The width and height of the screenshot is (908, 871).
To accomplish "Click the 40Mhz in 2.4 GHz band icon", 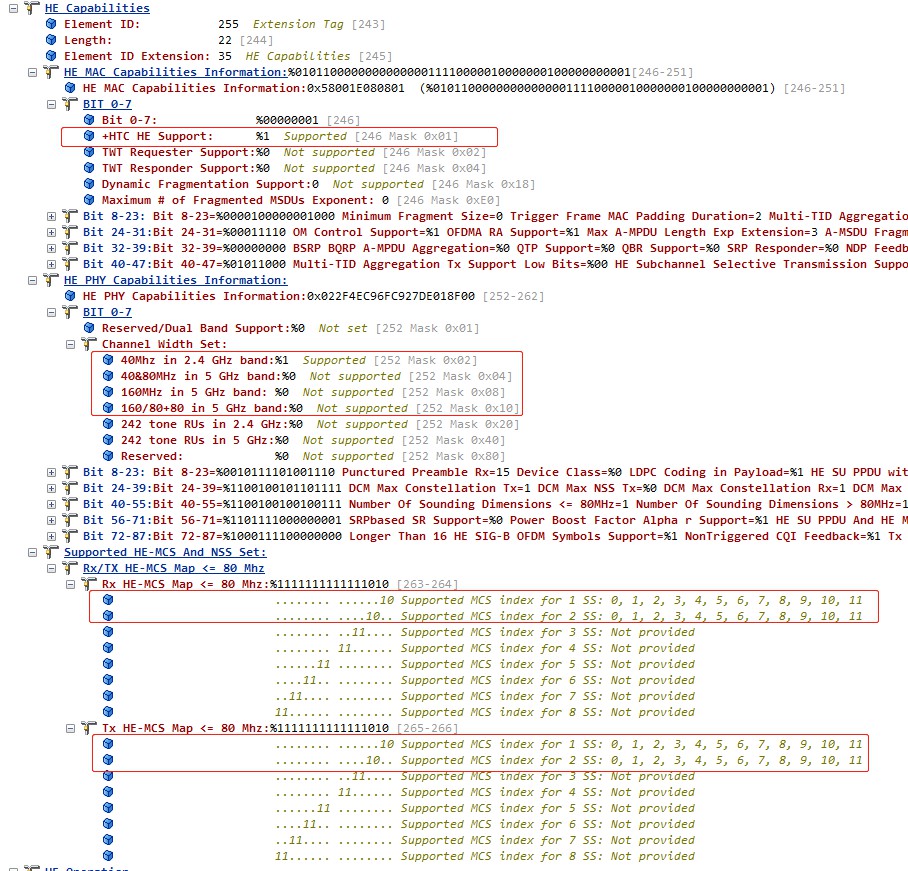I will tap(108, 360).
